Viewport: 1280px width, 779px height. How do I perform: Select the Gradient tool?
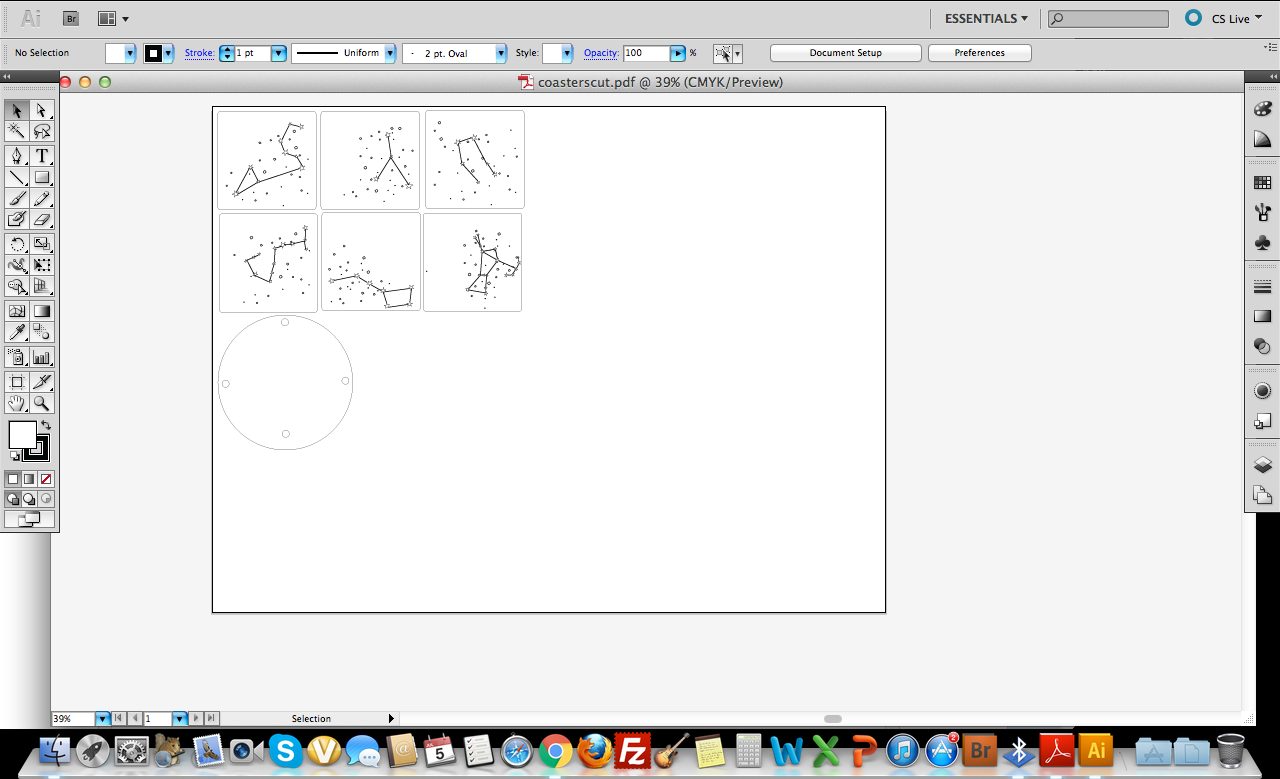(42, 311)
